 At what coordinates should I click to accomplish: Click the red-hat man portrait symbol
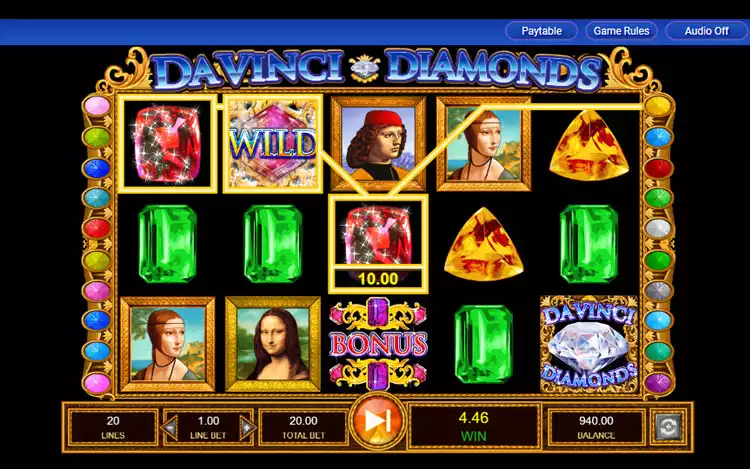click(378, 144)
